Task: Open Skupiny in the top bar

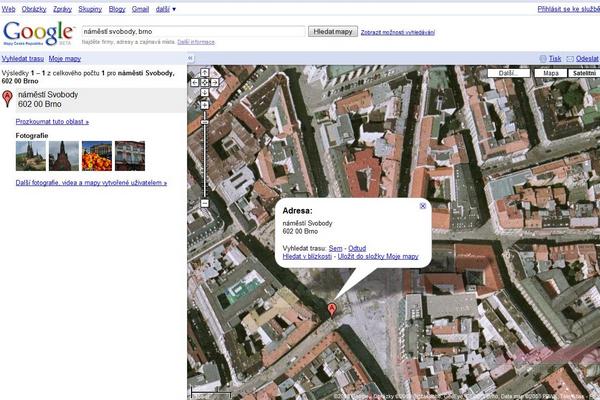Action: coord(90,9)
